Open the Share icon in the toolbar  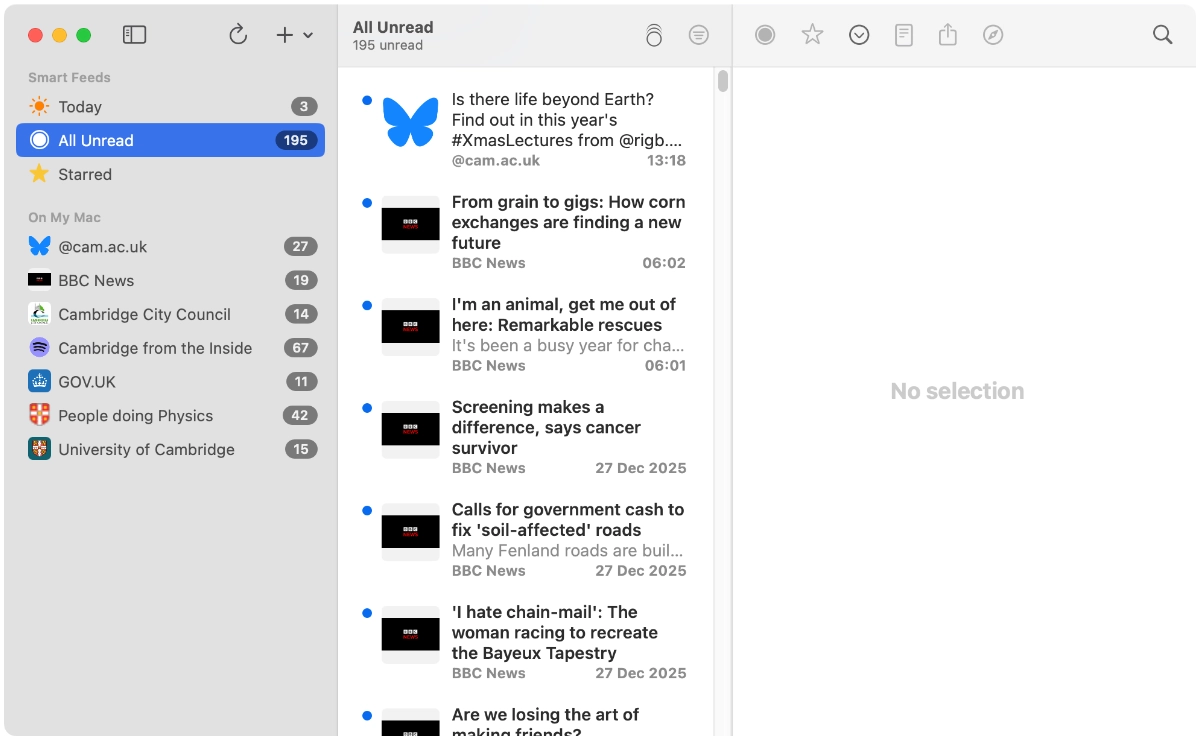tap(947, 34)
